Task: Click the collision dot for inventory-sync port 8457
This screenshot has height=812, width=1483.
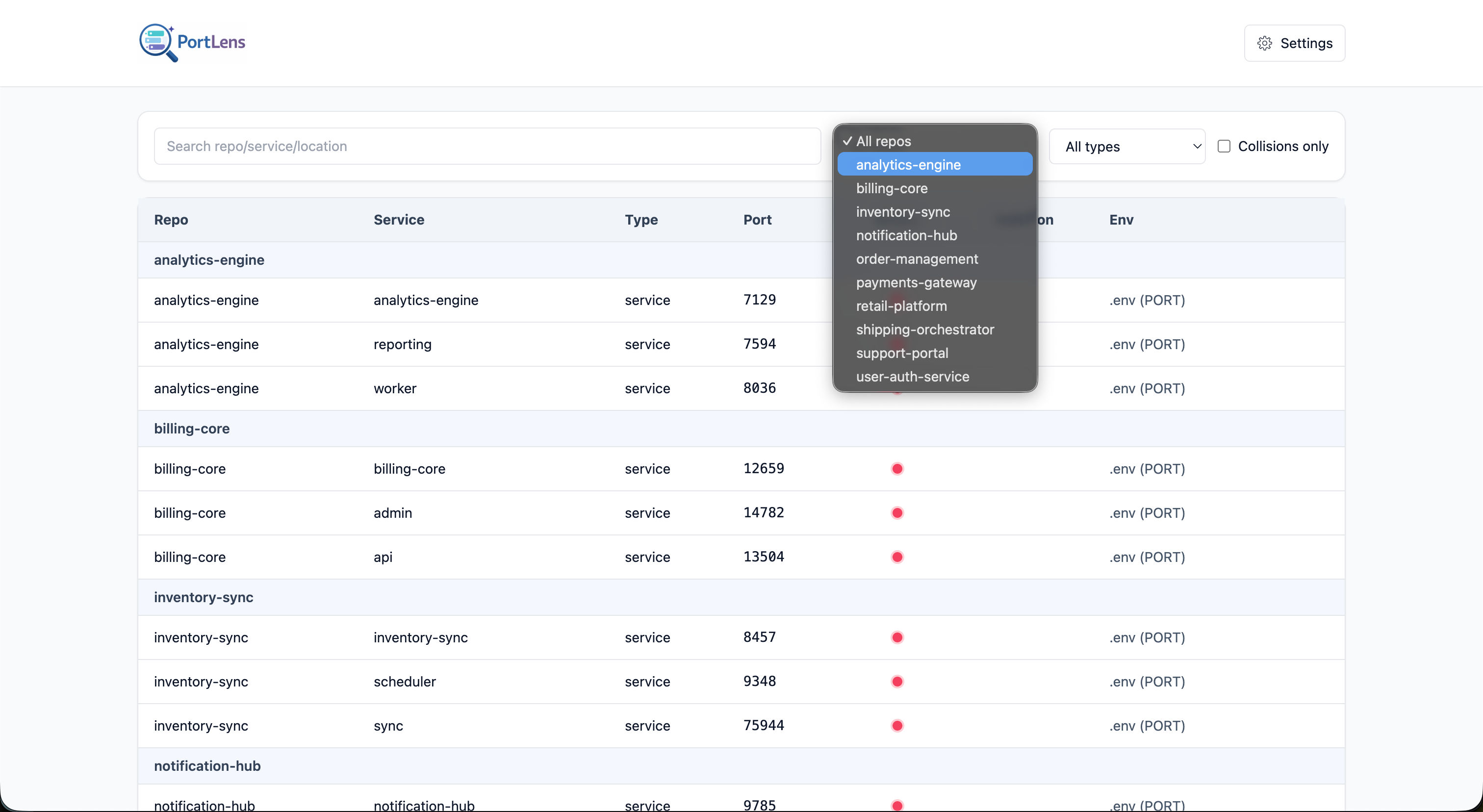Action: (x=897, y=637)
